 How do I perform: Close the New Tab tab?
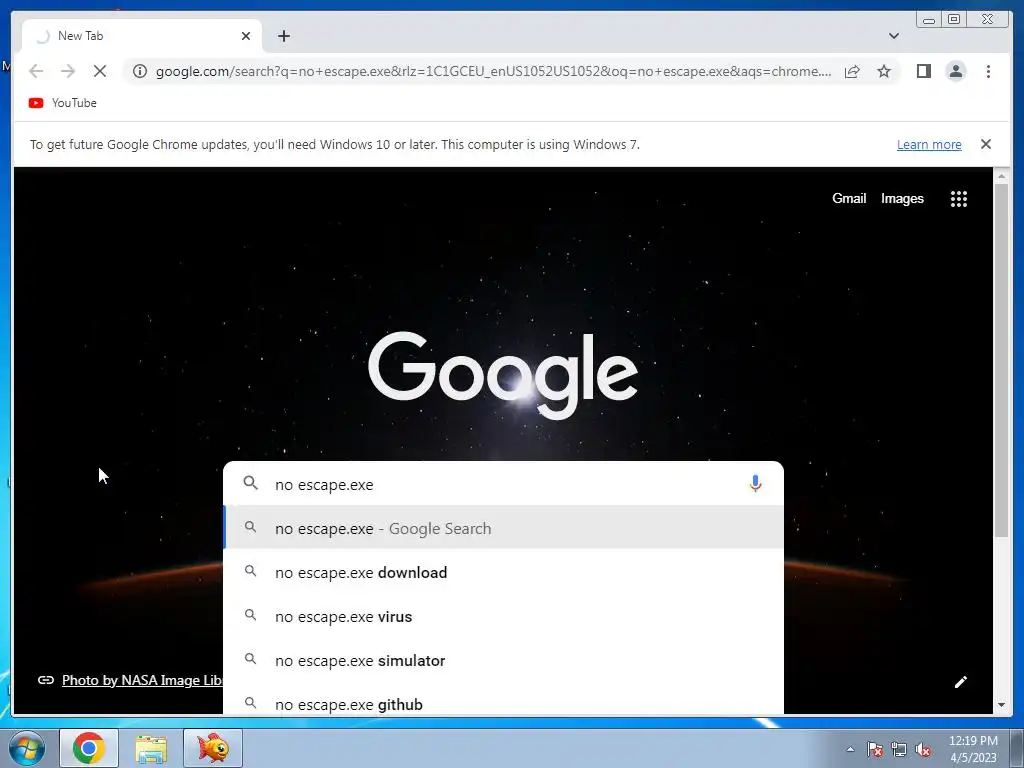pyautogui.click(x=246, y=36)
